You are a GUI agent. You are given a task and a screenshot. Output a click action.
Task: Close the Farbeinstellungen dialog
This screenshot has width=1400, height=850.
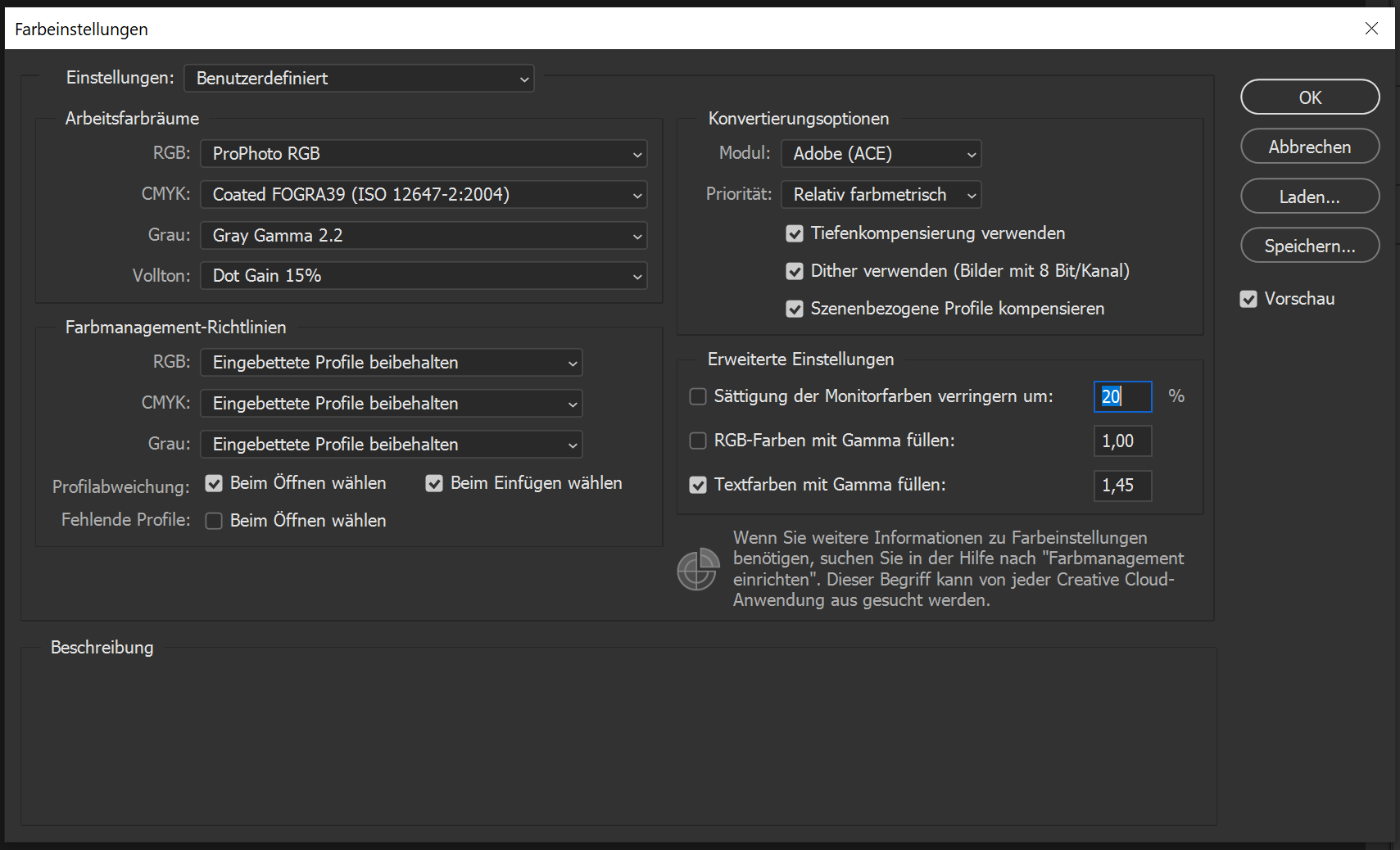coord(1371,29)
